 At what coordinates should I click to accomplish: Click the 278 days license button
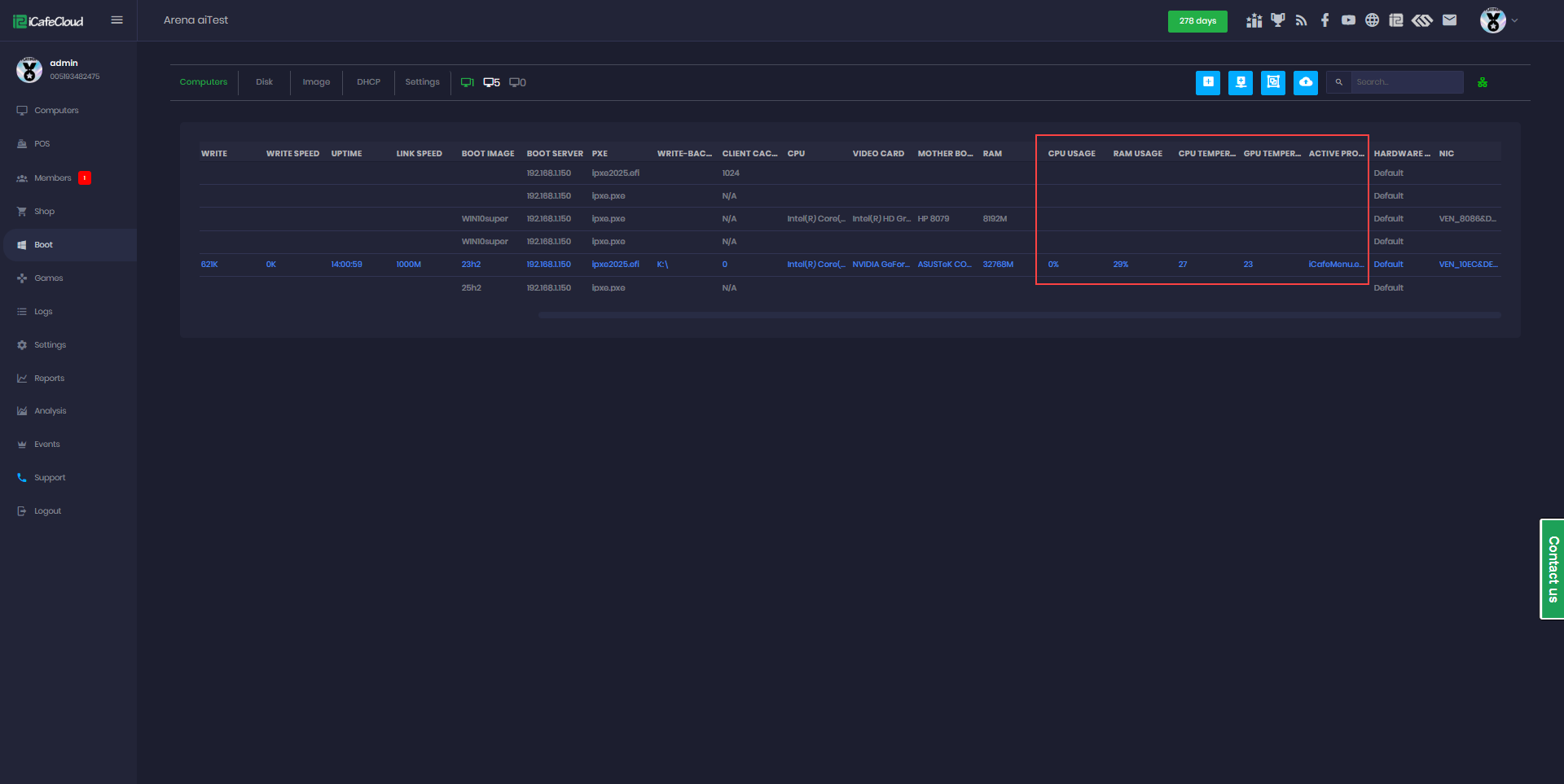(1197, 20)
